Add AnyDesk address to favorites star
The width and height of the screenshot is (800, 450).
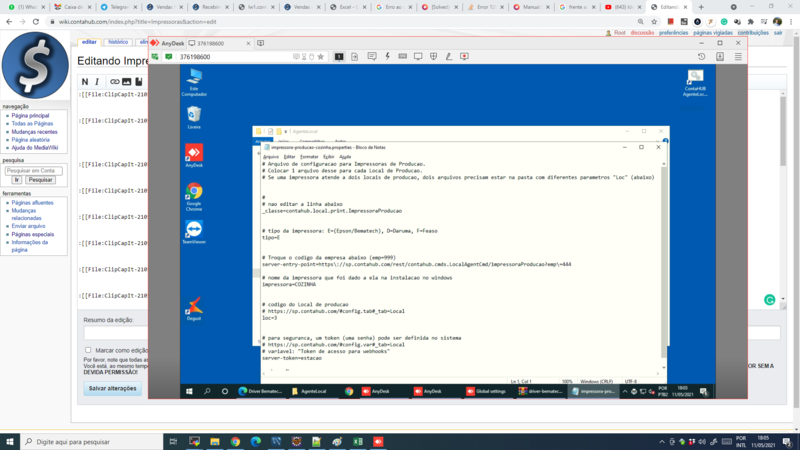320,57
